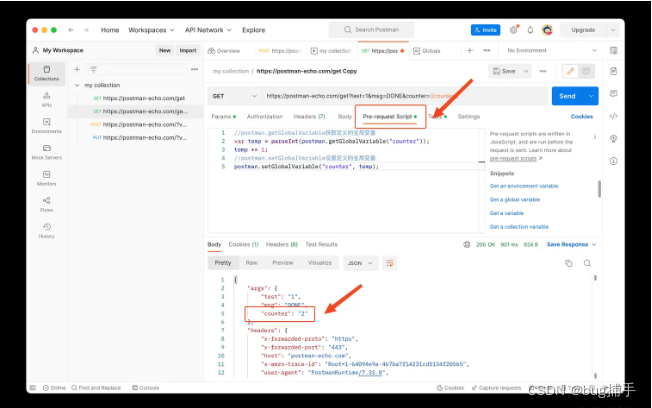Switch to the Settings tab
The height and width of the screenshot is (408, 652).
pyautogui.click(x=469, y=116)
